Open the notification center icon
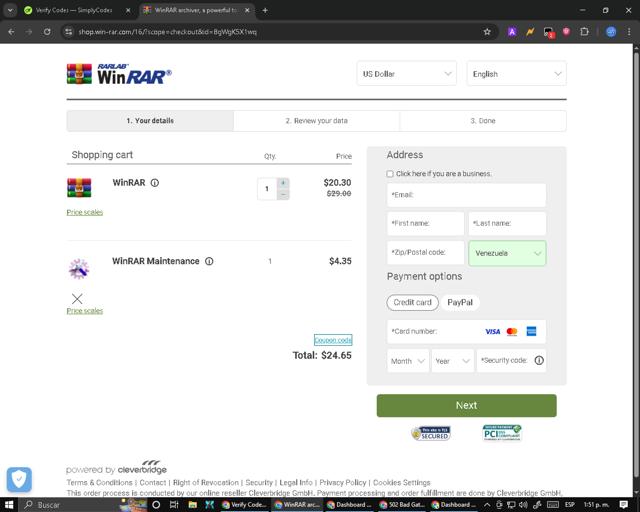Viewport: 640px width, 512px height. point(624,505)
